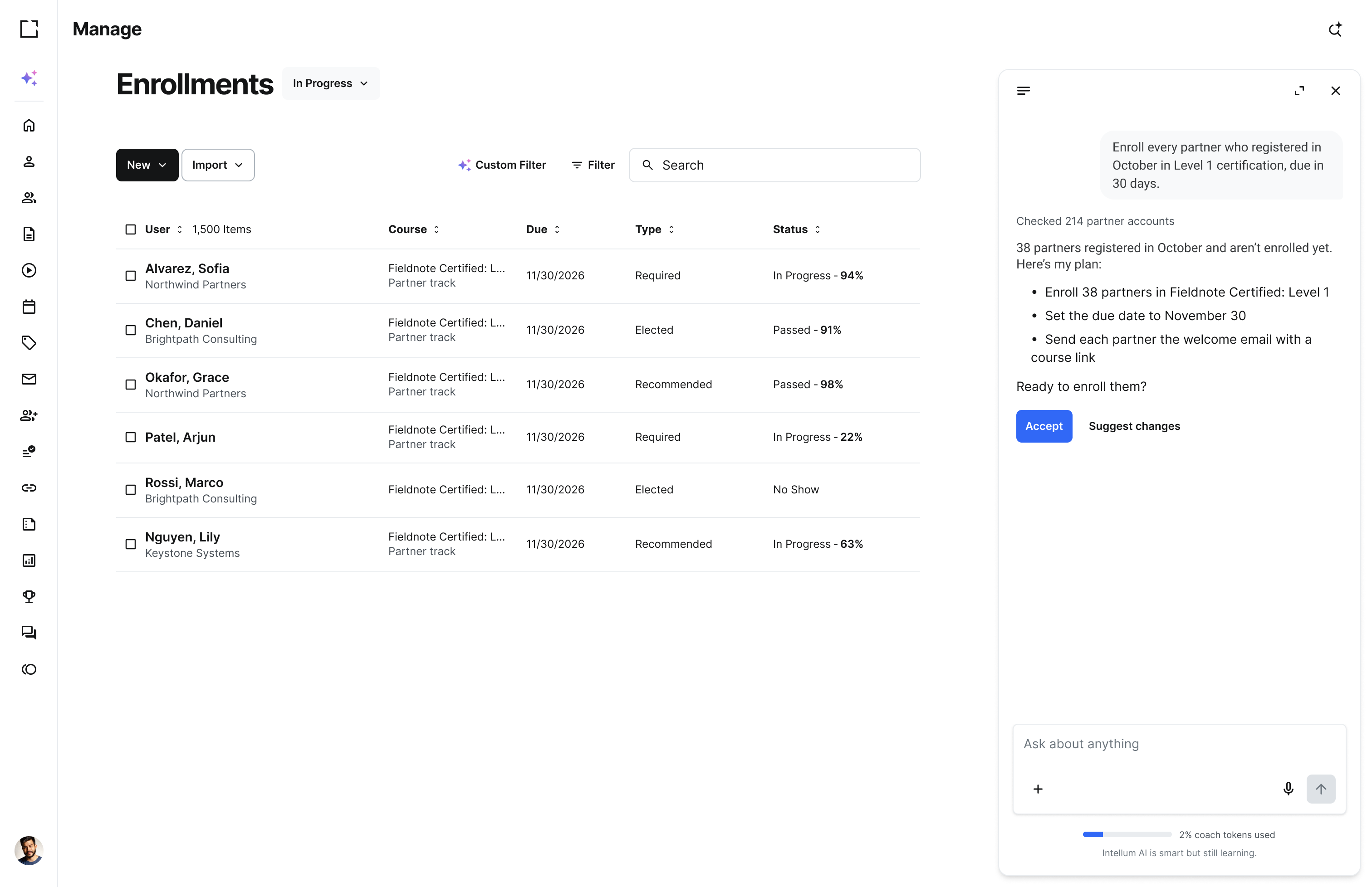Viewport: 1372px width, 887px height.
Task: Check the box for Nguyen, Lily
Action: (x=131, y=544)
